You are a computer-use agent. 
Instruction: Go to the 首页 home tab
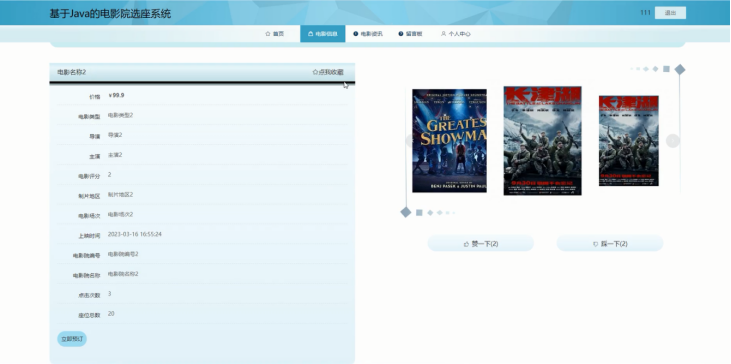tap(275, 34)
